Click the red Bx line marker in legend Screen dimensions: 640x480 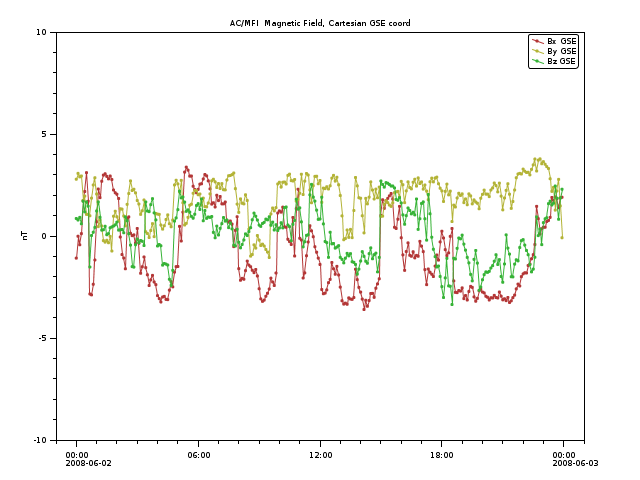tap(538, 41)
